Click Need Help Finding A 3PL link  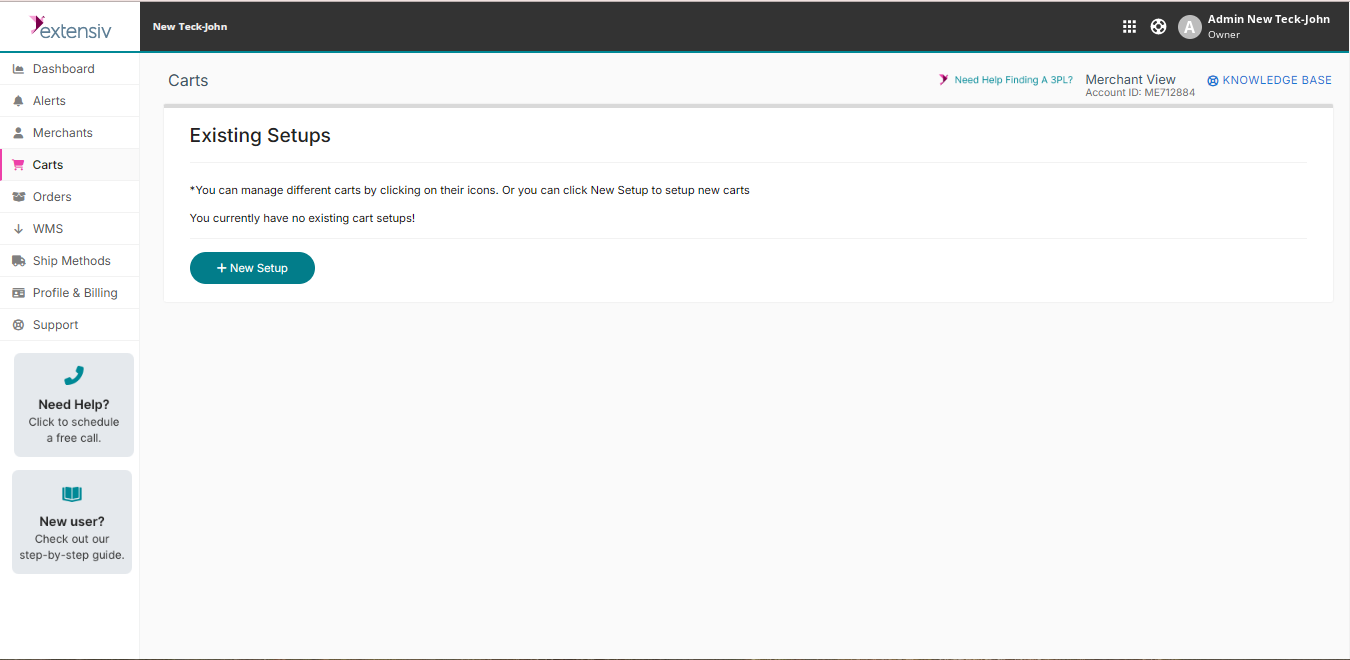point(1013,80)
